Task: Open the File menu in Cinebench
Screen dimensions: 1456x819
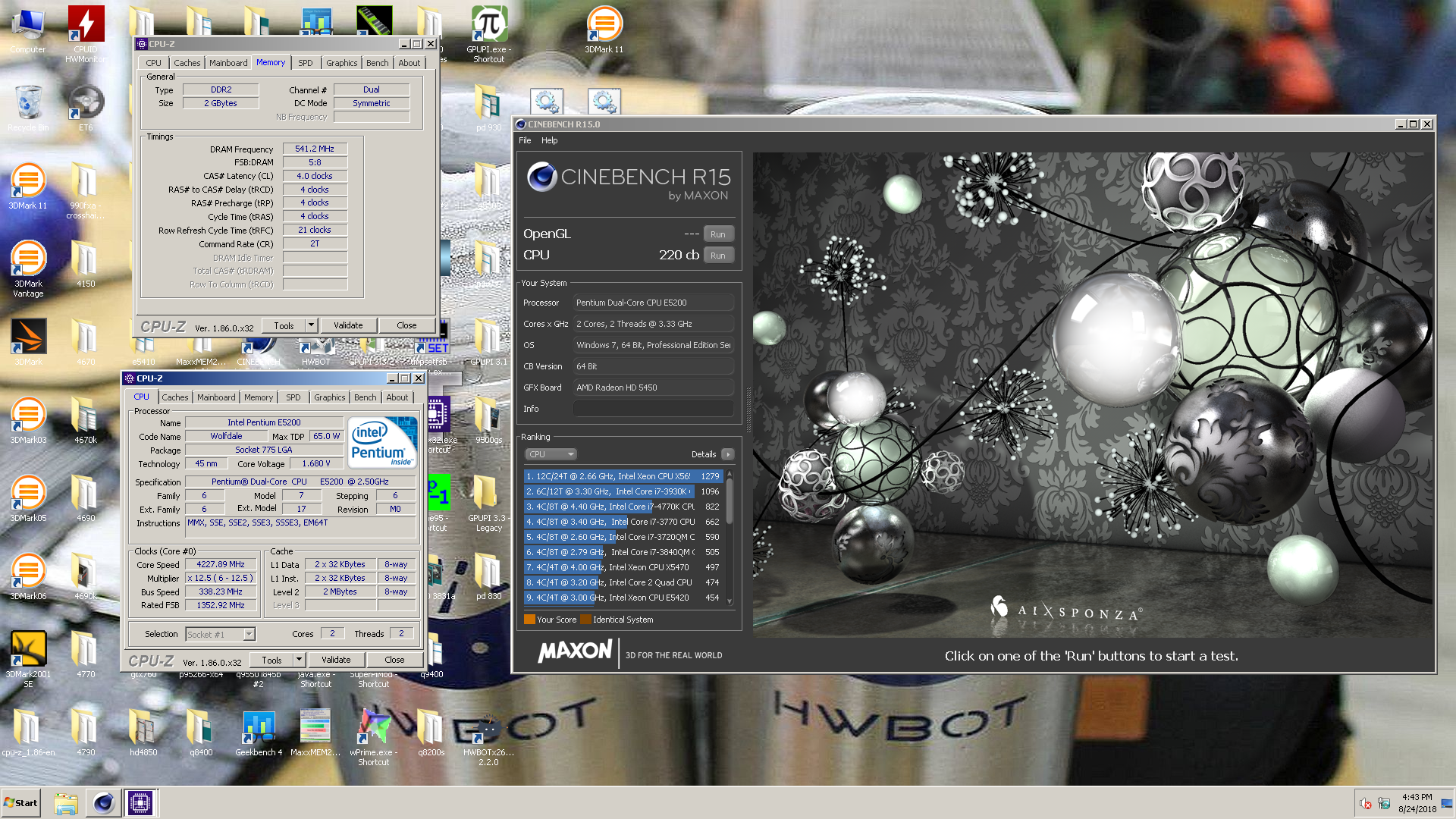Action: click(x=525, y=140)
